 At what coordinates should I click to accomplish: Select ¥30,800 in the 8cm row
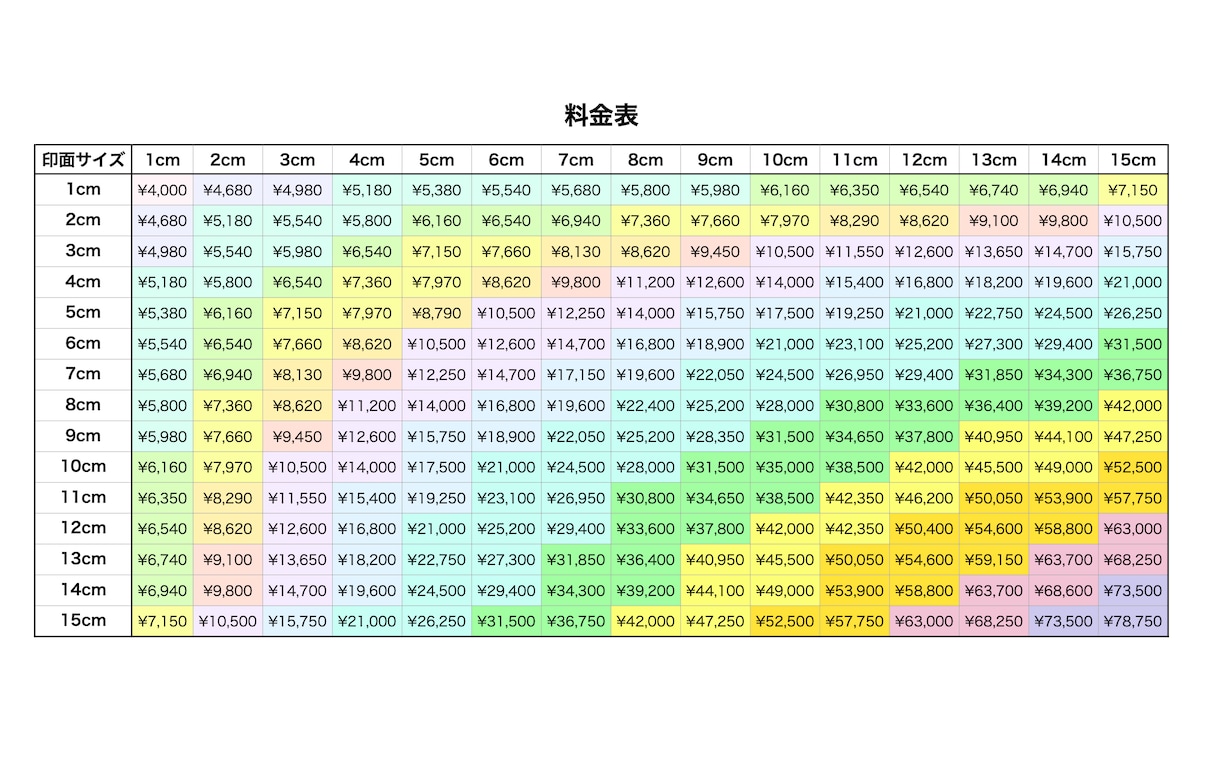click(854, 406)
